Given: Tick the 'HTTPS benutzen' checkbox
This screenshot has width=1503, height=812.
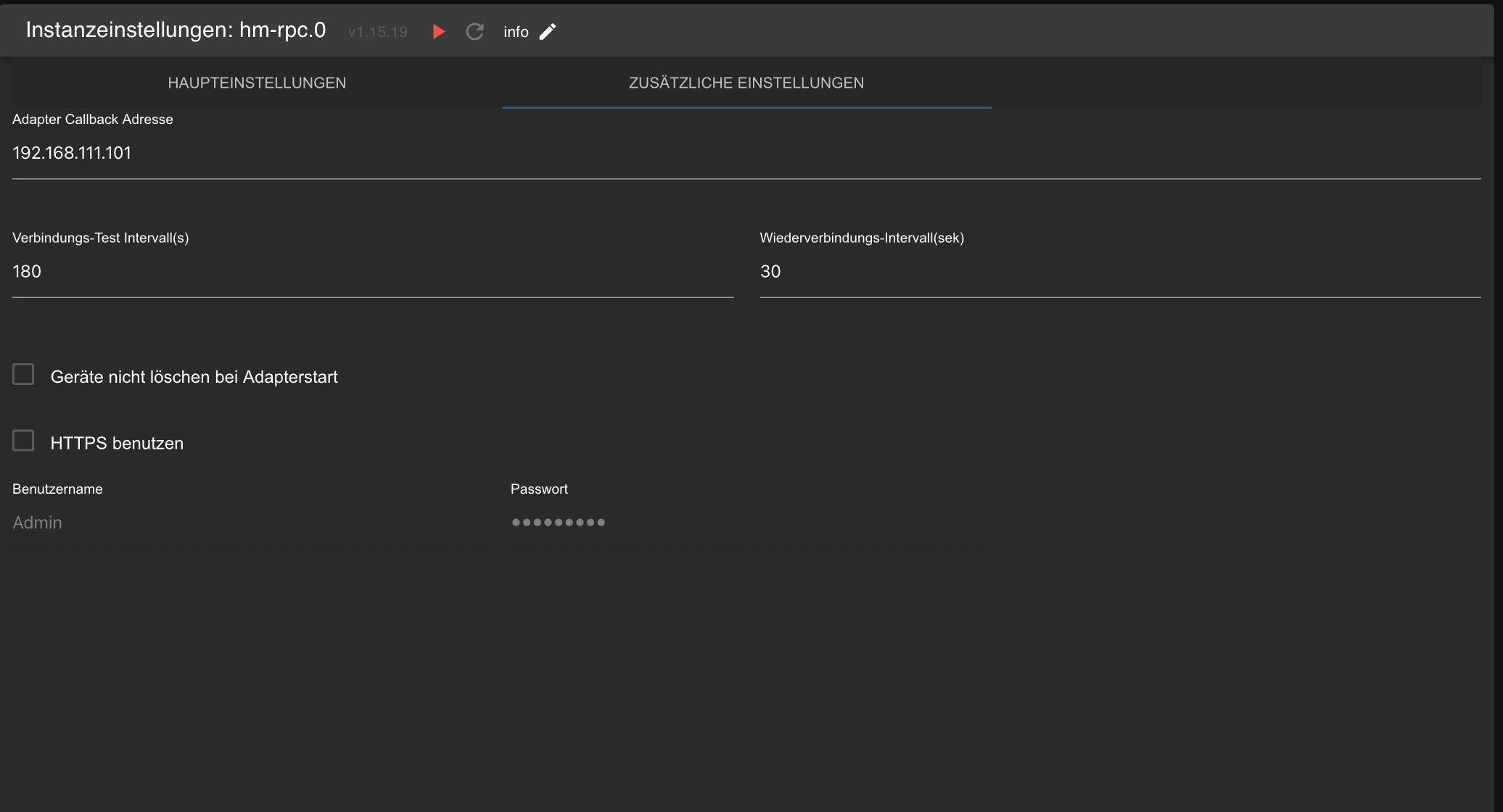Looking at the screenshot, I should coord(23,441).
